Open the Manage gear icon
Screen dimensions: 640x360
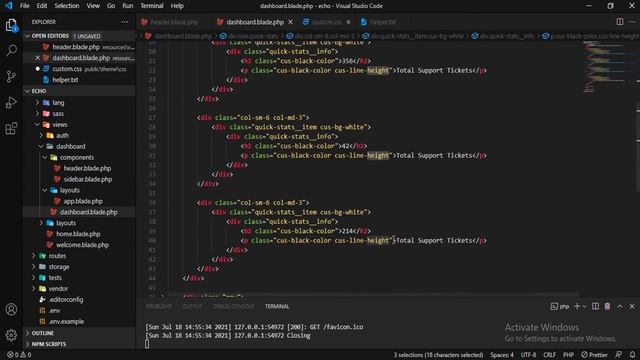point(11,335)
